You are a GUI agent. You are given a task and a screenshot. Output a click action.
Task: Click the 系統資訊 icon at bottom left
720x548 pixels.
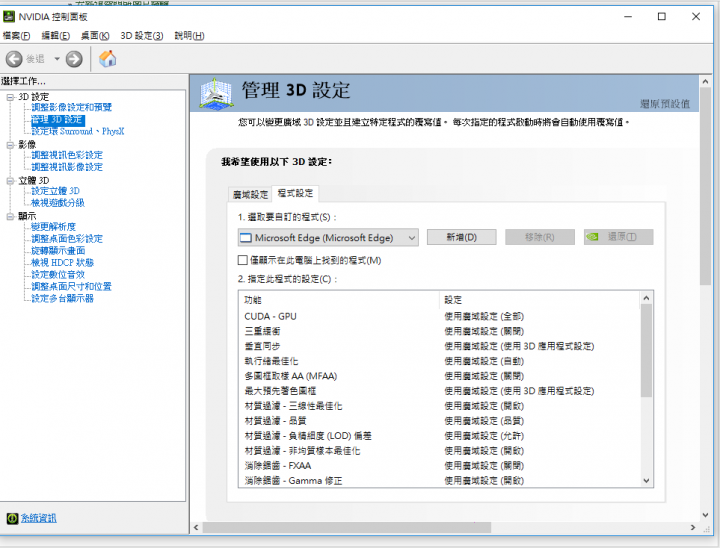point(11,518)
